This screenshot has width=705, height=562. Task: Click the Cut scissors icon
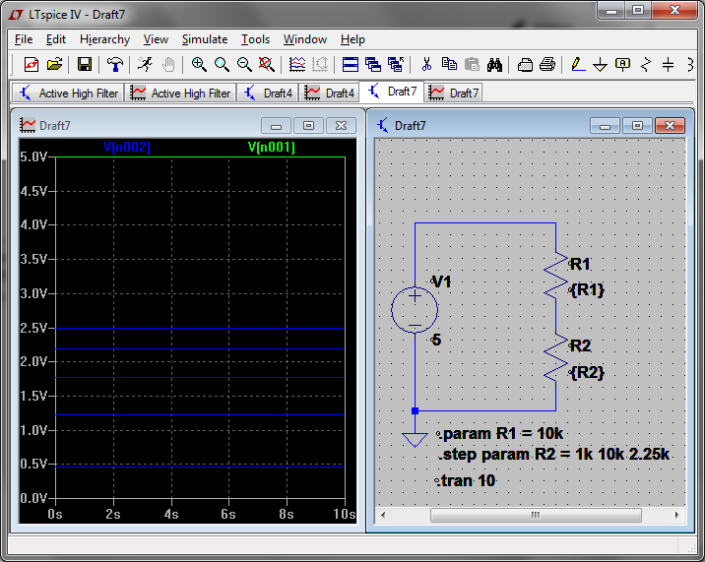(427, 65)
